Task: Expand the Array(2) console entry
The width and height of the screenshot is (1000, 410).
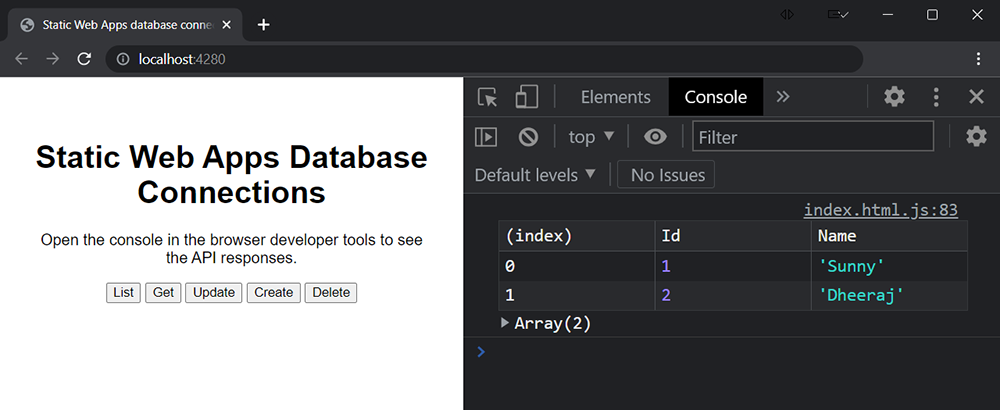Action: tap(505, 323)
